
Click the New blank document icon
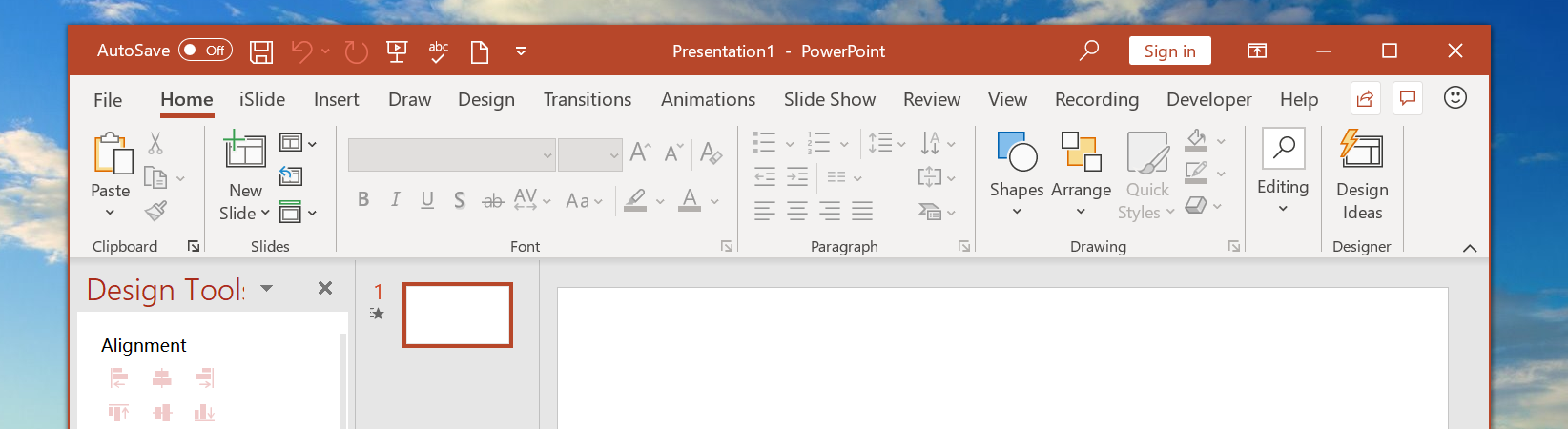pos(480,51)
